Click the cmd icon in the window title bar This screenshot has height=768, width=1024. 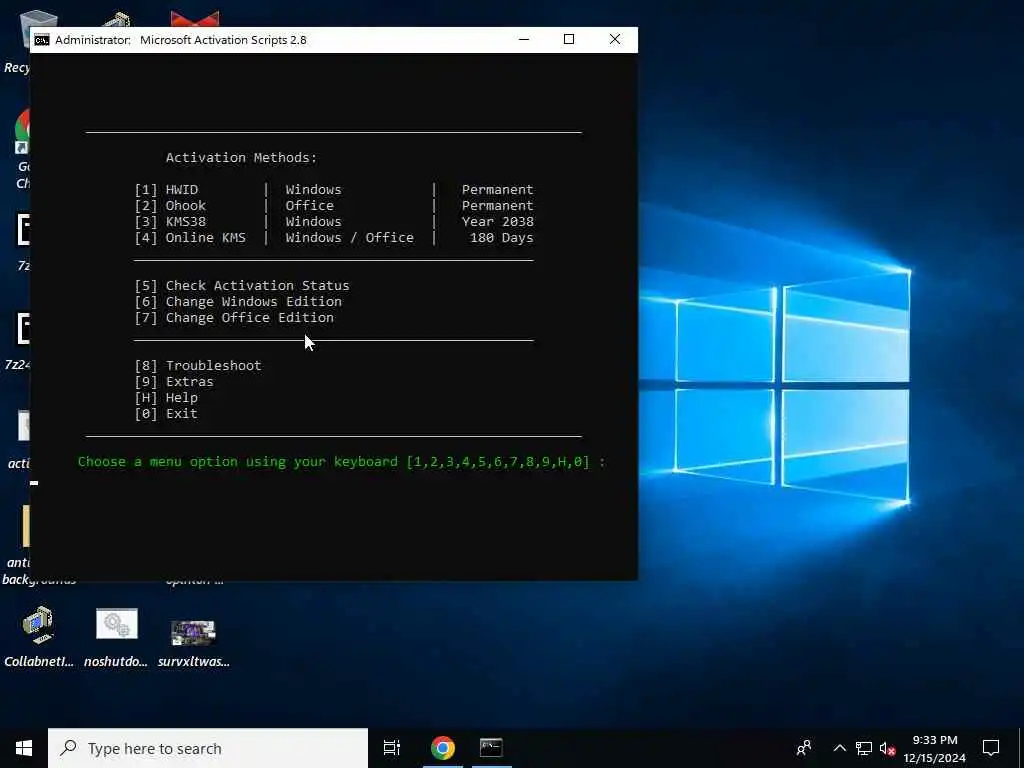pos(42,40)
